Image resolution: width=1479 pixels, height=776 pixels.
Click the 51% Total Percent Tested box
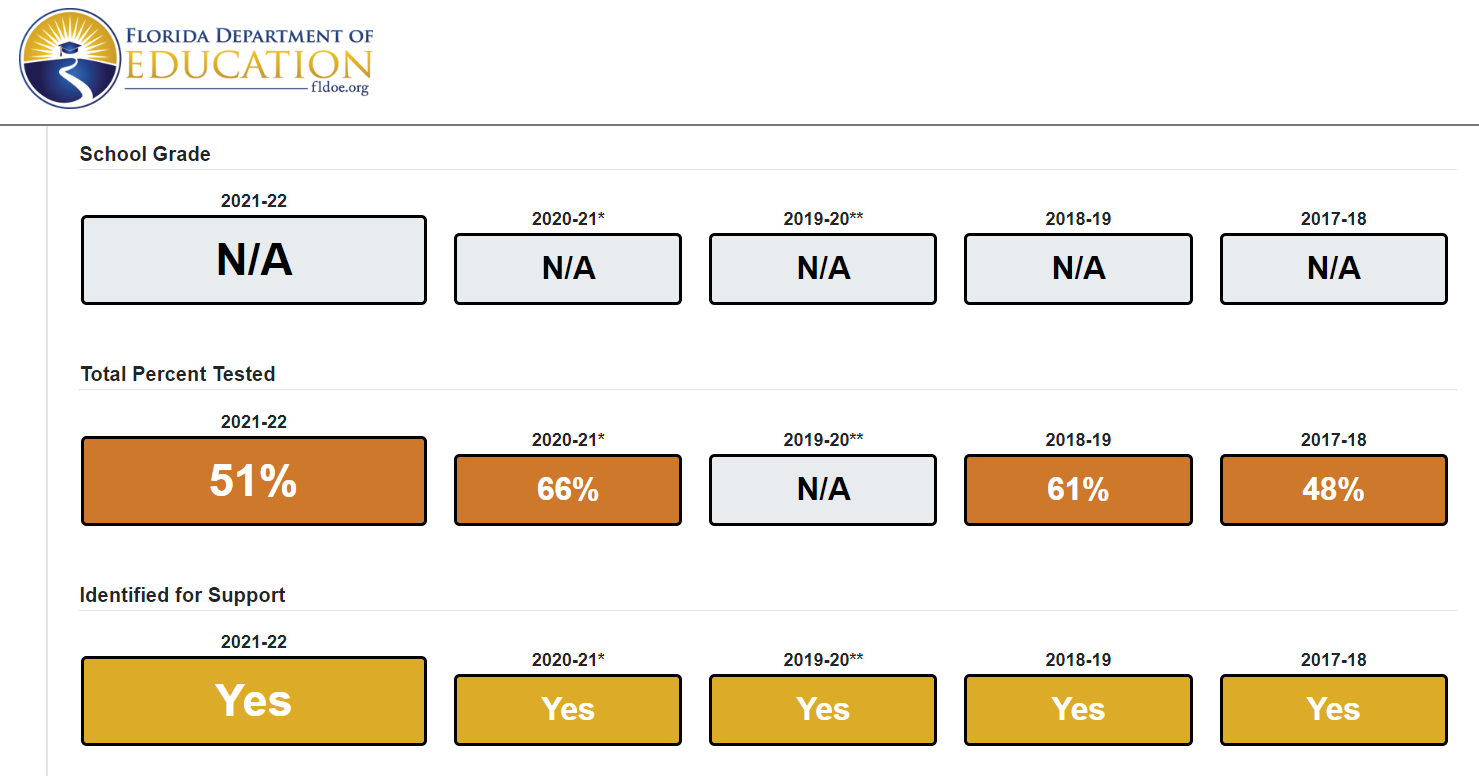click(254, 481)
